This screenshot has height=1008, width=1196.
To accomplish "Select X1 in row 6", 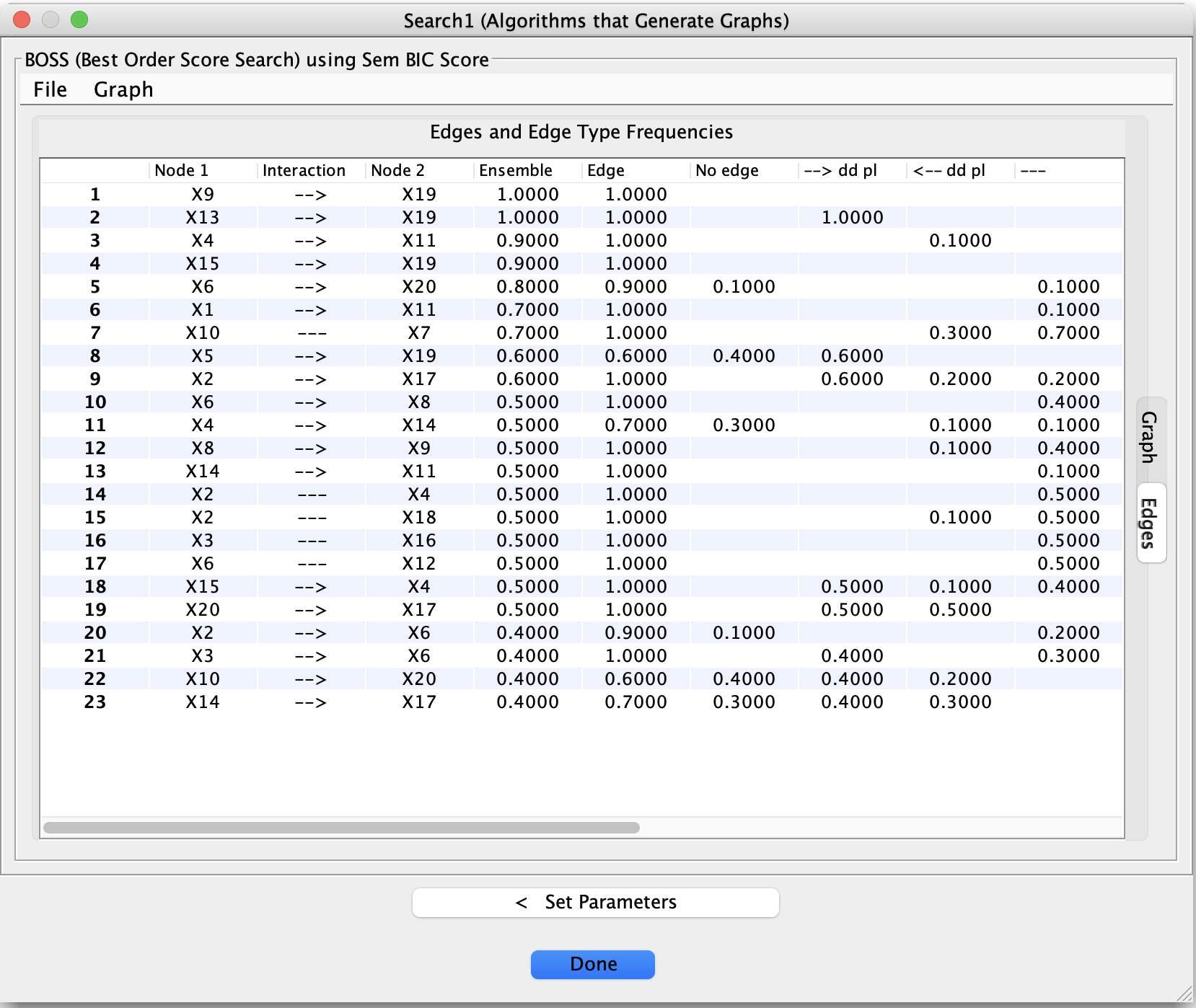I will (203, 309).
